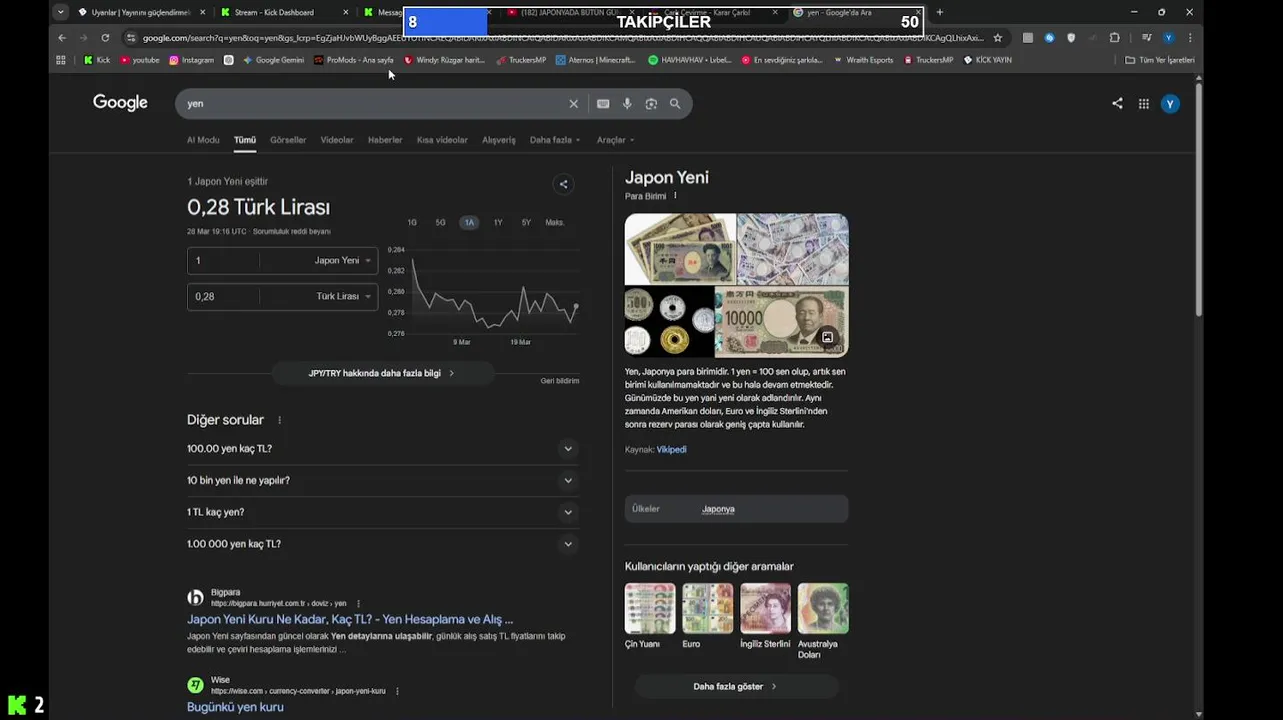1283x720 pixels.
Task: Expand question 100.00 yen kaç TL?
Action: (x=382, y=448)
